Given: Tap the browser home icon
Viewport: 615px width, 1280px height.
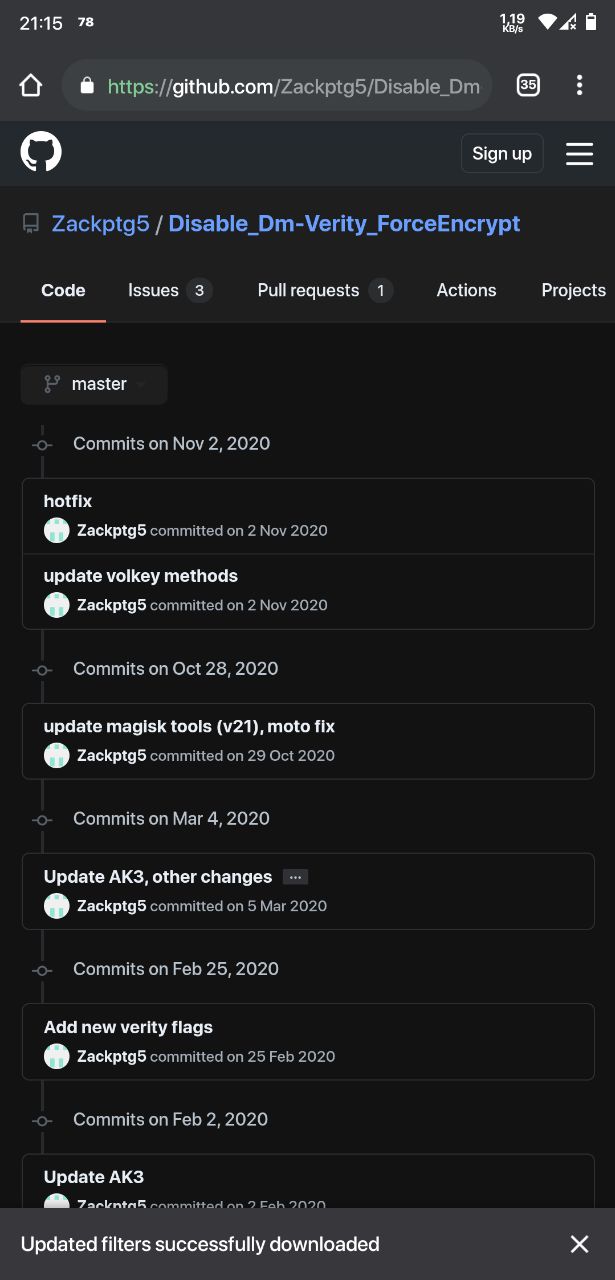Looking at the screenshot, I should pyautogui.click(x=31, y=86).
